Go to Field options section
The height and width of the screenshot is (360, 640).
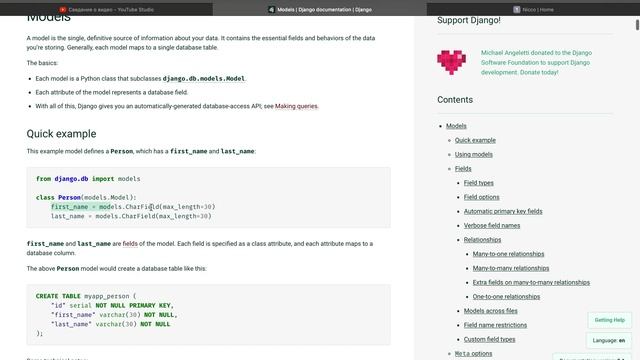(x=481, y=197)
